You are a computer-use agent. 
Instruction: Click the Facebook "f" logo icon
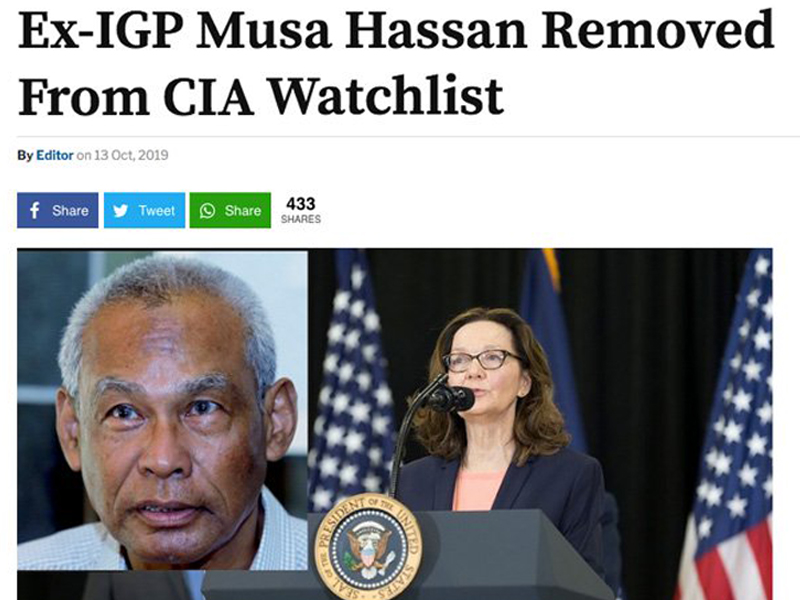[35, 210]
